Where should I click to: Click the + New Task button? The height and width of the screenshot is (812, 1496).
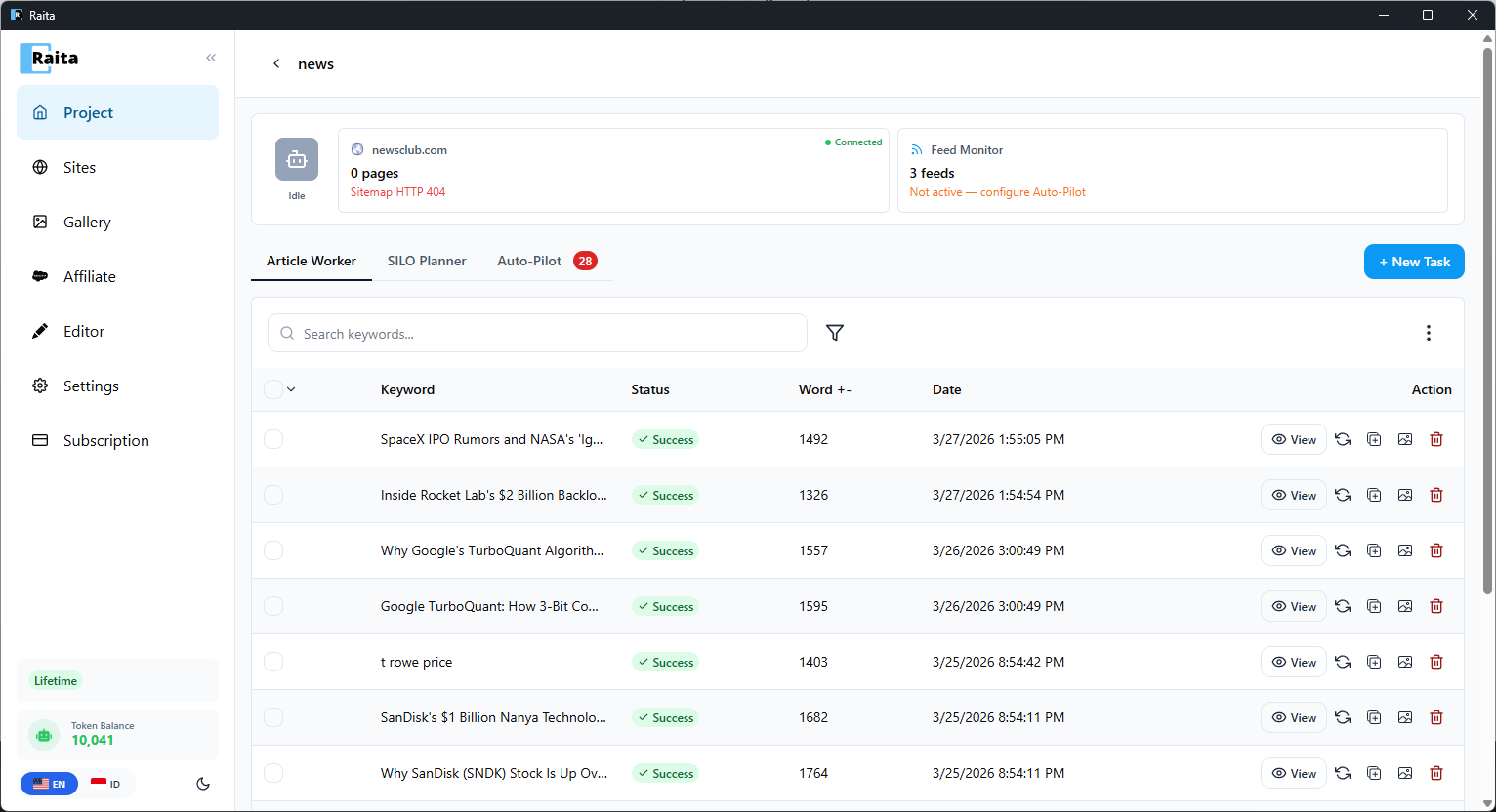click(1414, 262)
